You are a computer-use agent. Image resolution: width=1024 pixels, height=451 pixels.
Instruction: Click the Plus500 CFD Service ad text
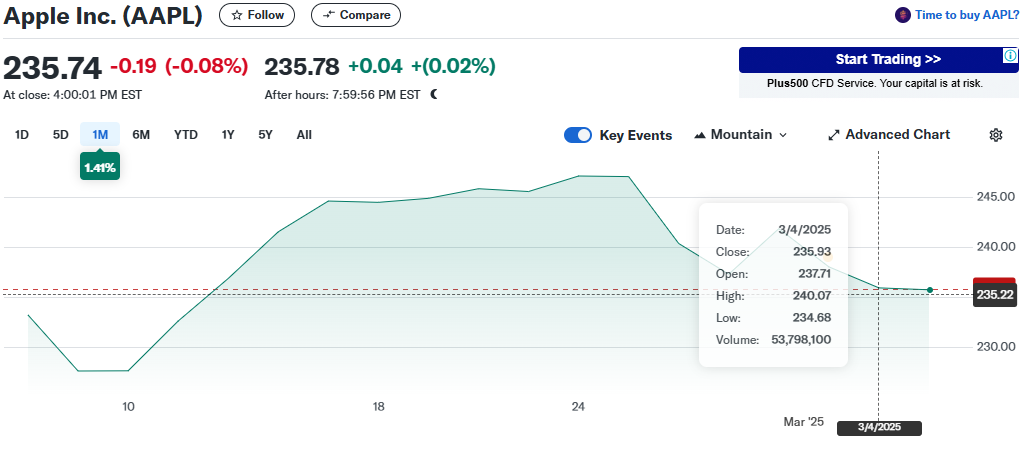[x=874, y=84]
